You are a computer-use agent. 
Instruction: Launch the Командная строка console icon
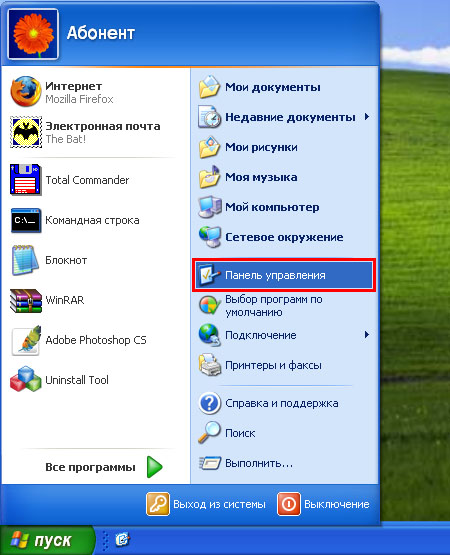point(25,220)
